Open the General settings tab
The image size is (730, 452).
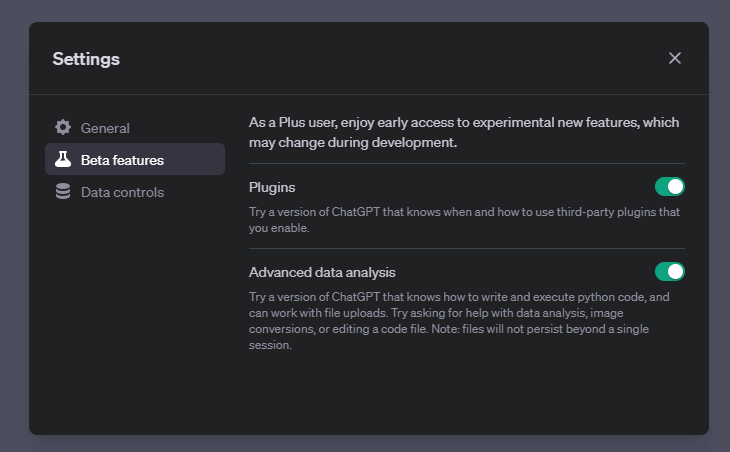[105, 128]
